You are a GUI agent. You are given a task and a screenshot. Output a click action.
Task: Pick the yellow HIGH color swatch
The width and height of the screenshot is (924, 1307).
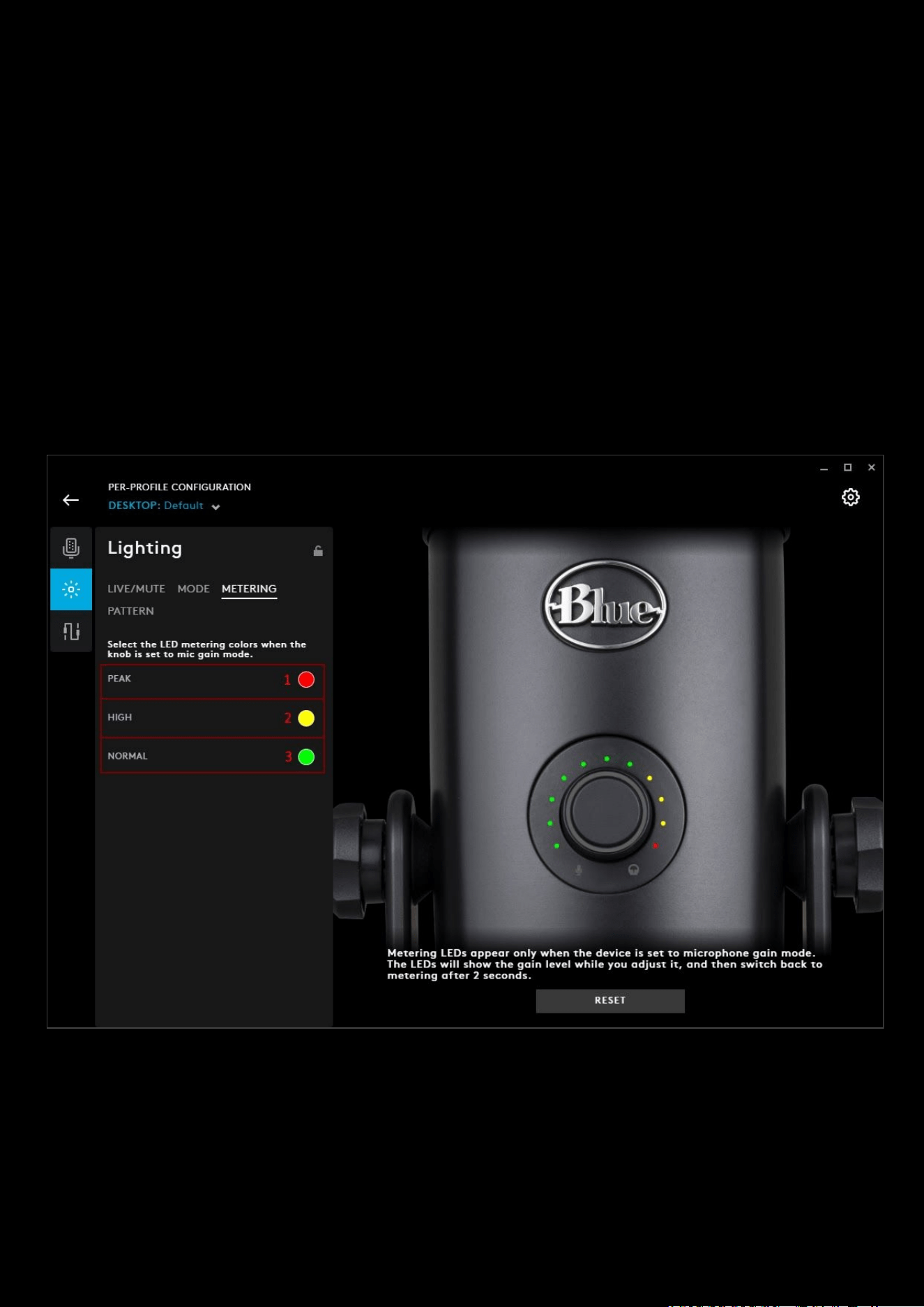(x=306, y=718)
